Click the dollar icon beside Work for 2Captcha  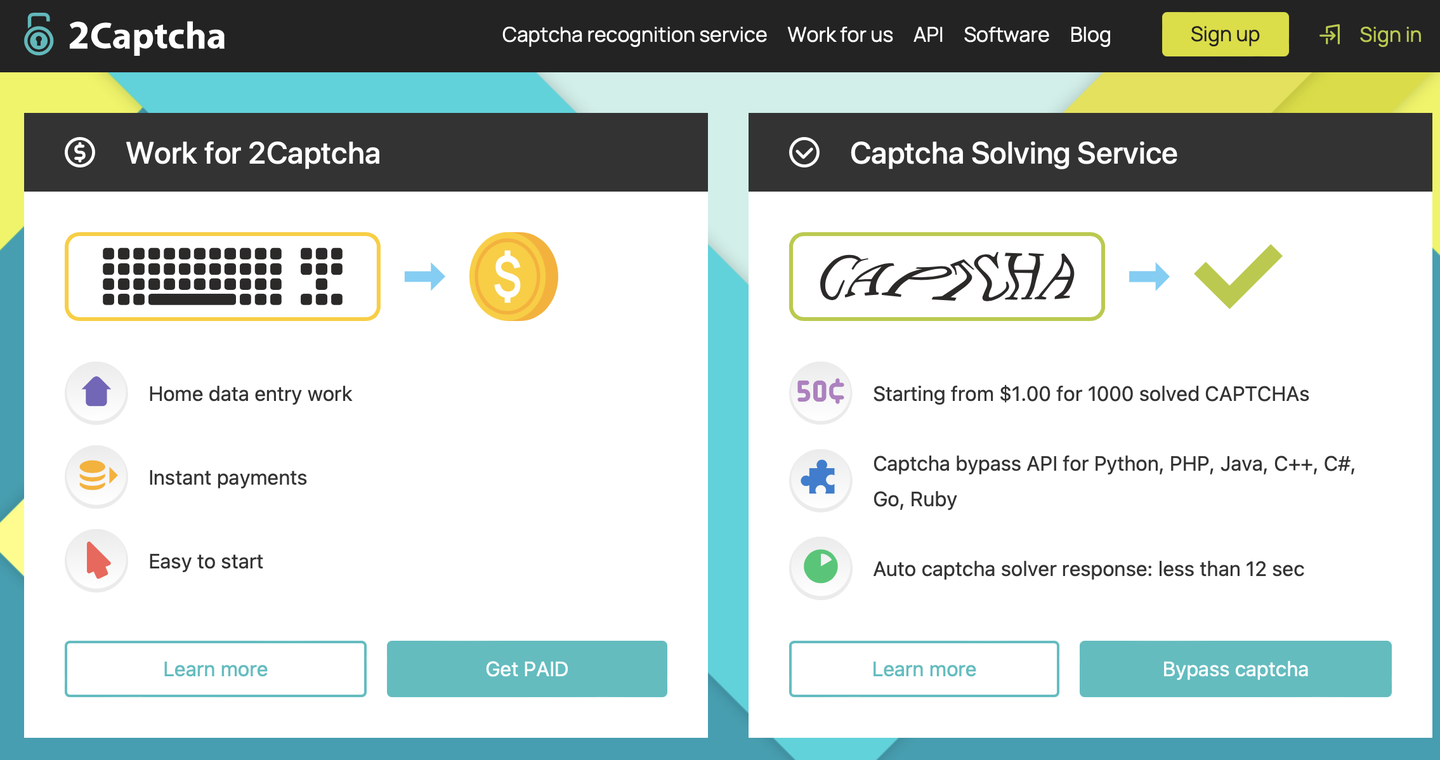(80, 153)
